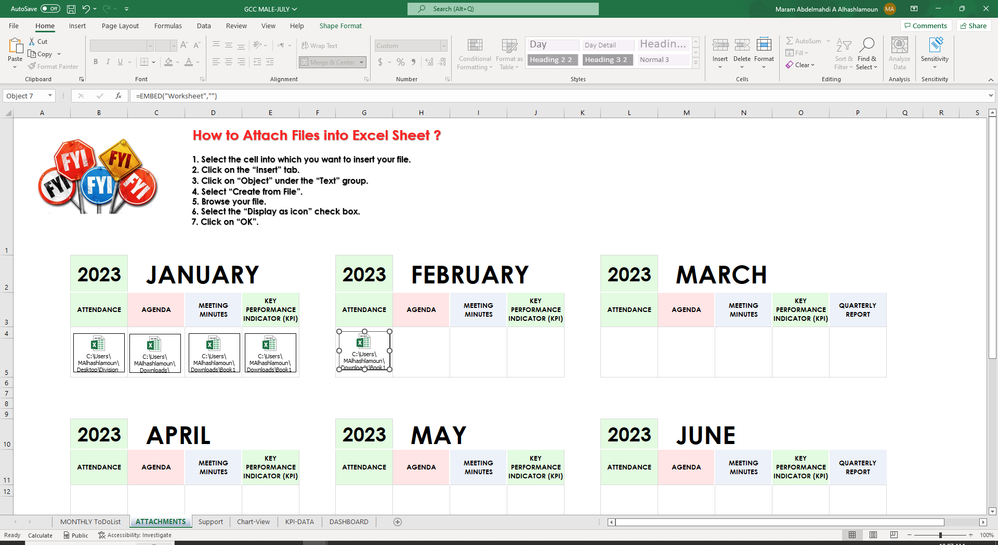The height and width of the screenshot is (545, 998).
Task: Open the font name combo box
Action: pyautogui.click(x=122, y=45)
